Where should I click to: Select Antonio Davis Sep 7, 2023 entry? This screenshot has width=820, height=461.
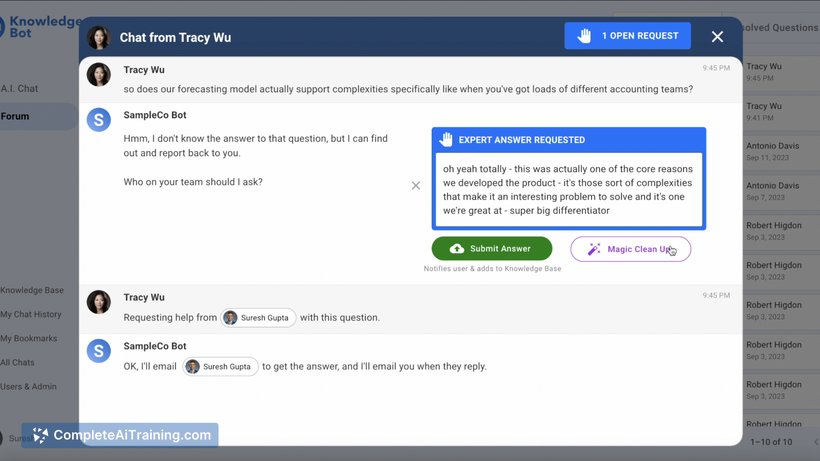(x=781, y=191)
